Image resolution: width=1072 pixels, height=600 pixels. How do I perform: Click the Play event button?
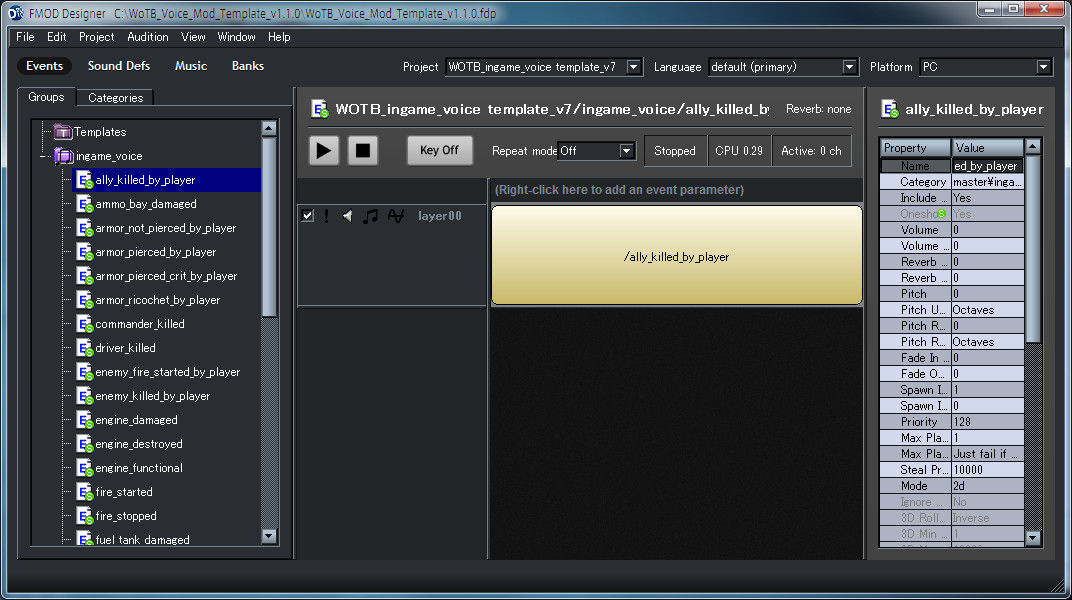tap(323, 150)
